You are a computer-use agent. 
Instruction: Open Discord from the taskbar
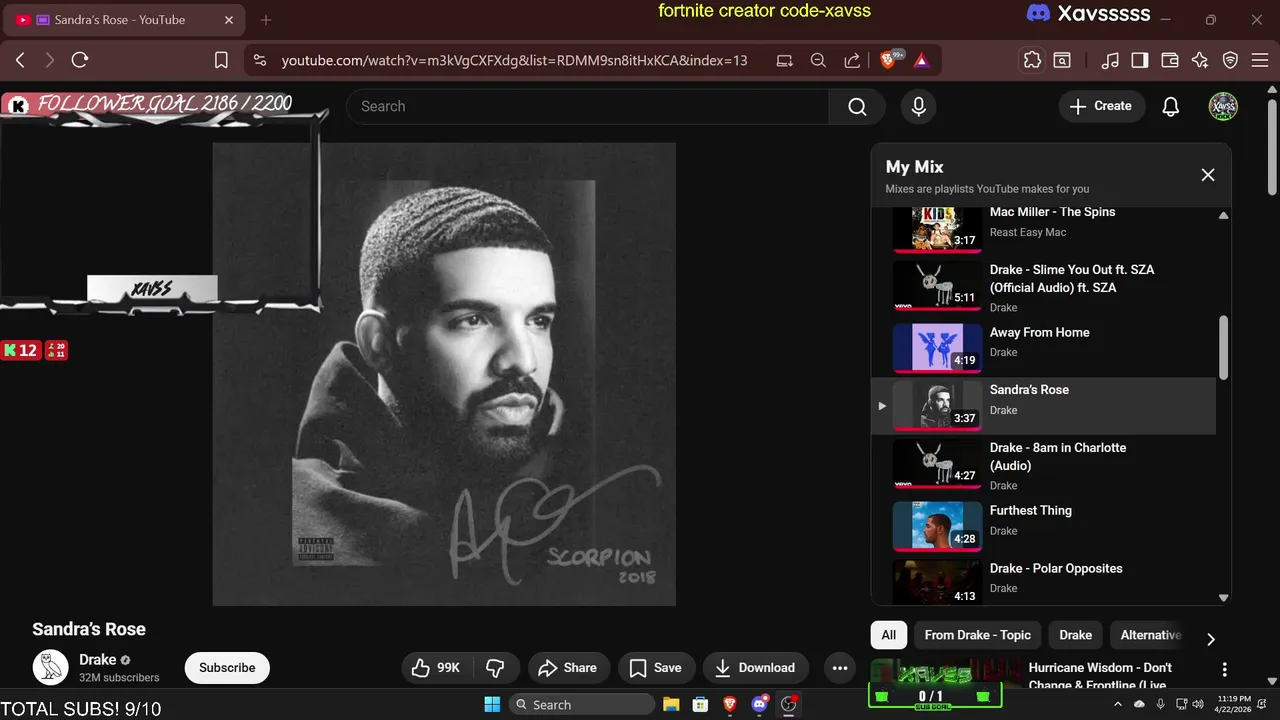[759, 705]
